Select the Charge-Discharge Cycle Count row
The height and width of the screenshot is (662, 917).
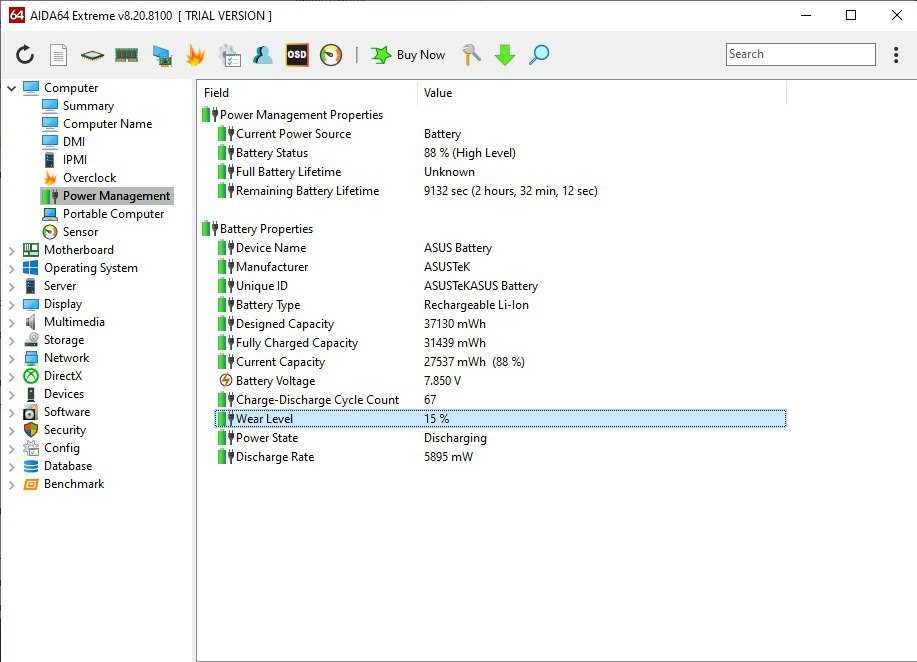pyautogui.click(x=501, y=400)
